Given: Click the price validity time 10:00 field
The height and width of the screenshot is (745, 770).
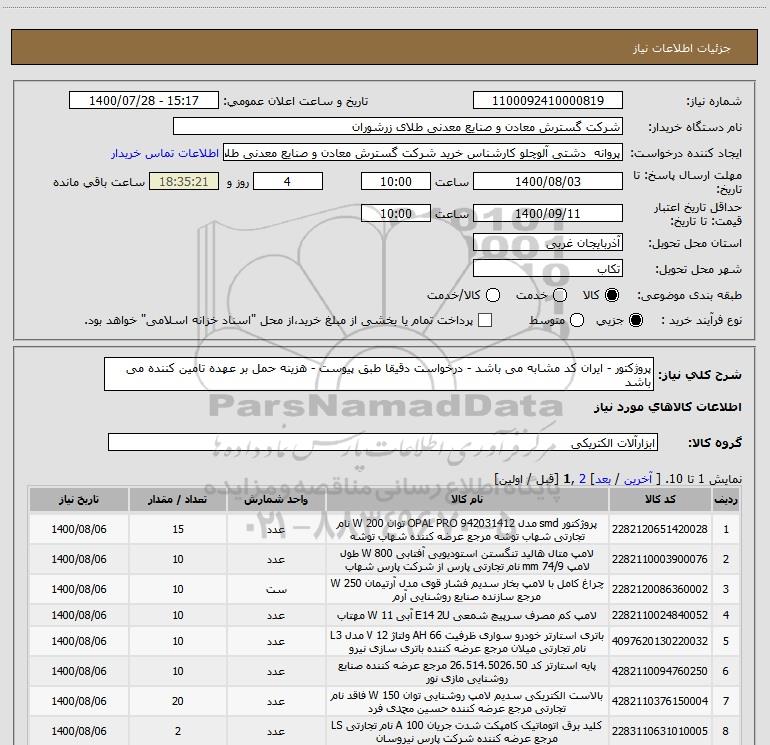Looking at the screenshot, I should (396, 213).
